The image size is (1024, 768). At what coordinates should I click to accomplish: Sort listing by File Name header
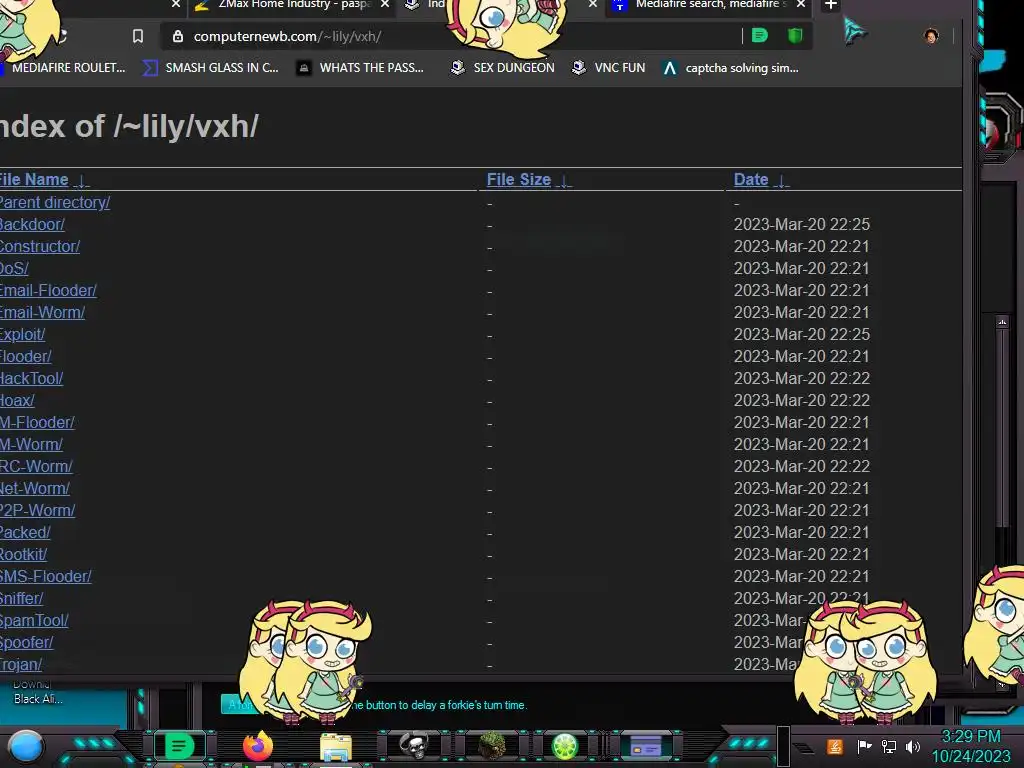pos(43,180)
